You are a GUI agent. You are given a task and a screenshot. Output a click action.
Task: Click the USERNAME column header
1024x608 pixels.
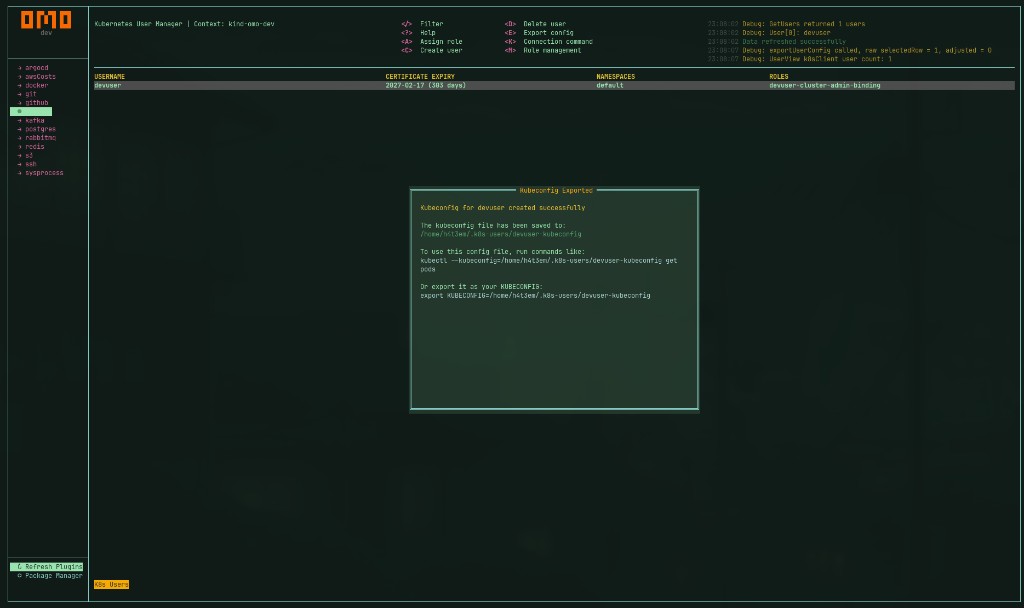point(110,77)
